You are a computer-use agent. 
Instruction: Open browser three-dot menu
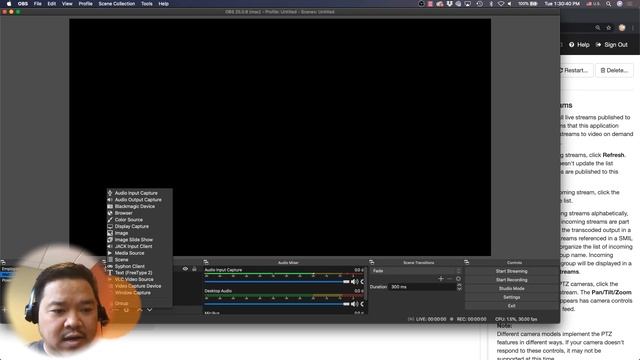(633, 28)
